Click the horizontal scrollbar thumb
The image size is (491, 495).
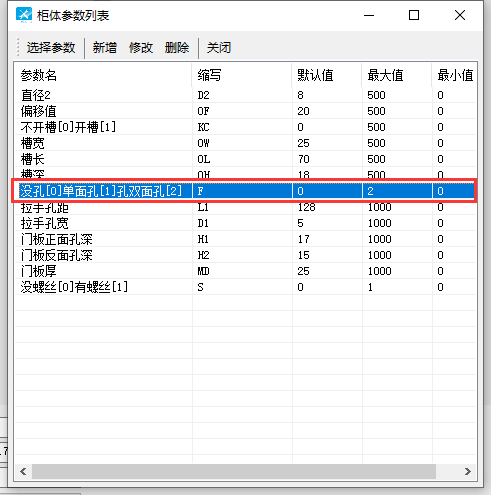[x=234, y=471]
